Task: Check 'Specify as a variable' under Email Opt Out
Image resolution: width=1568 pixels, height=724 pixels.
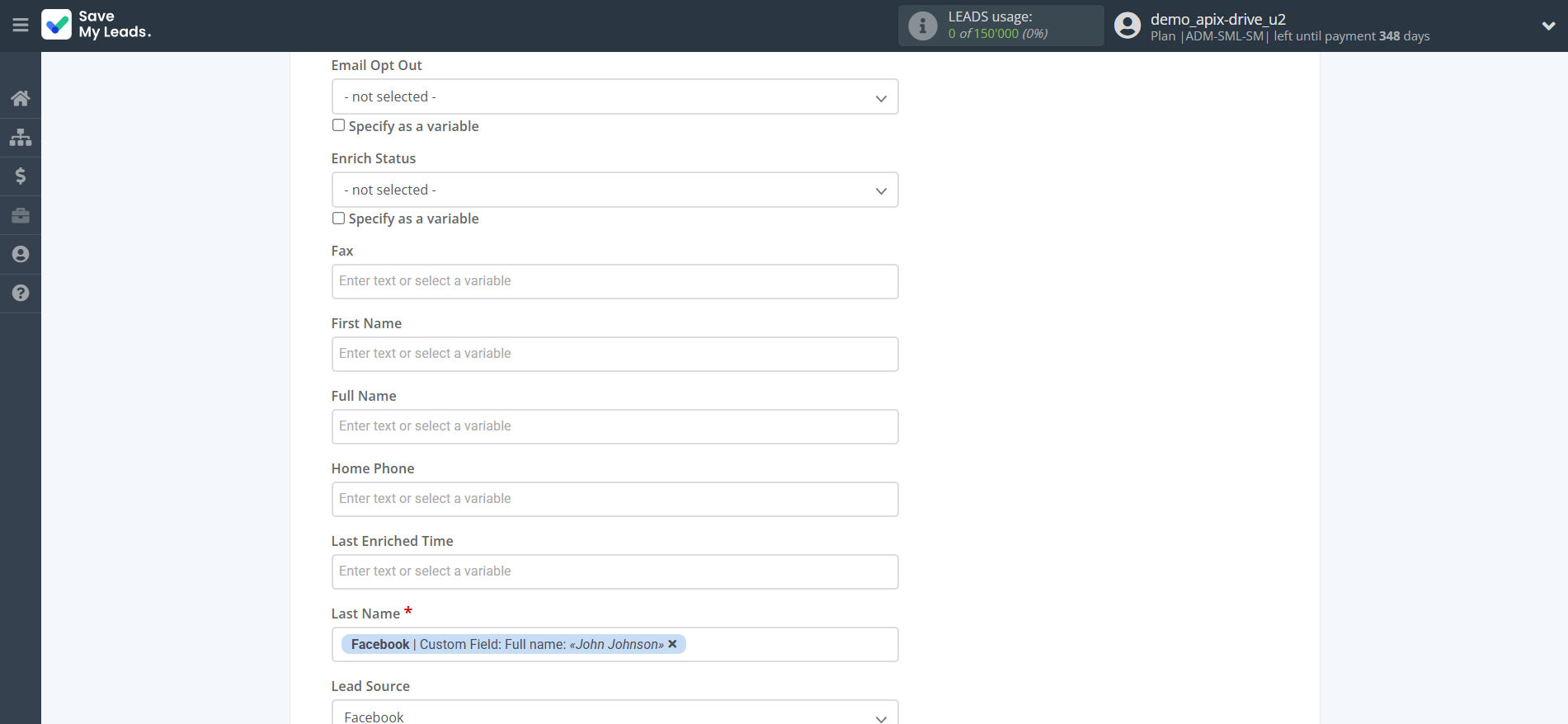Action: click(x=338, y=125)
